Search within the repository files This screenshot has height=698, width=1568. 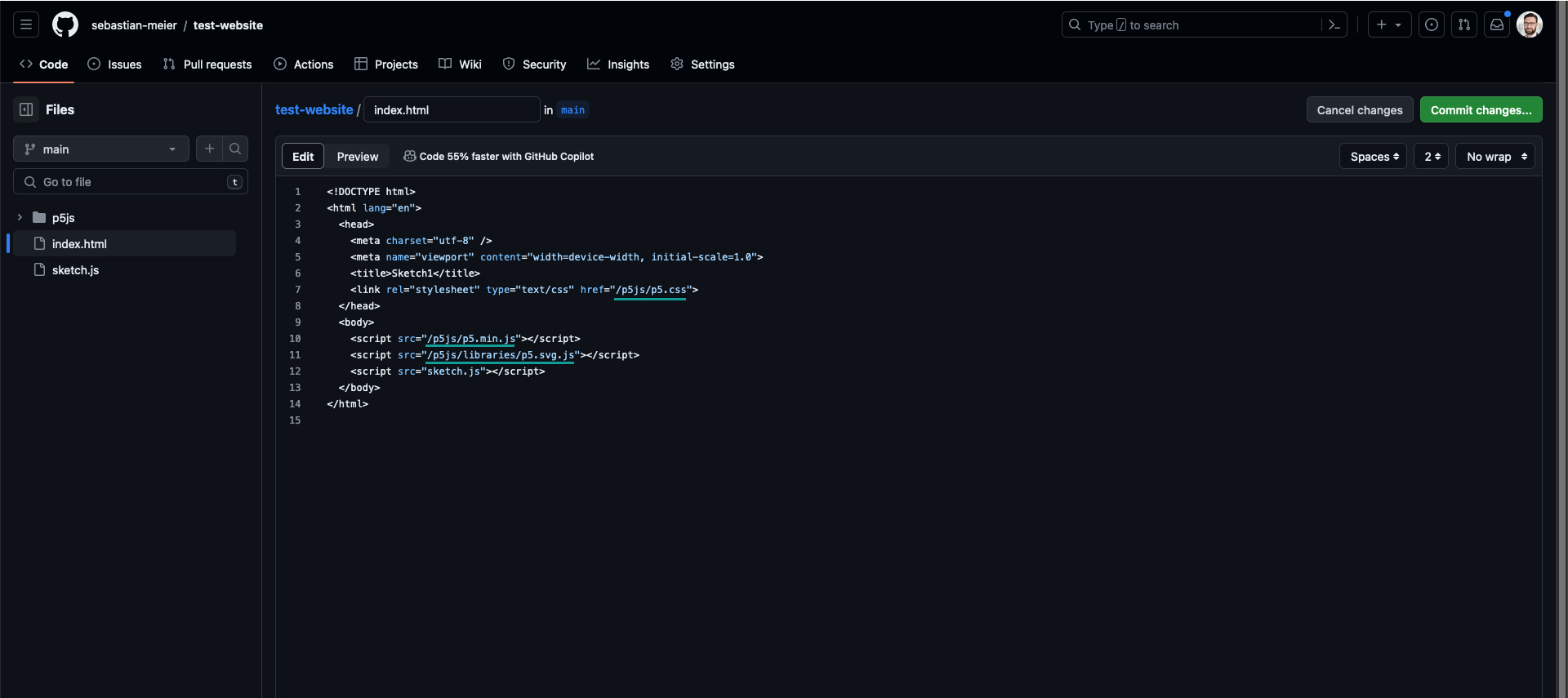(235, 149)
